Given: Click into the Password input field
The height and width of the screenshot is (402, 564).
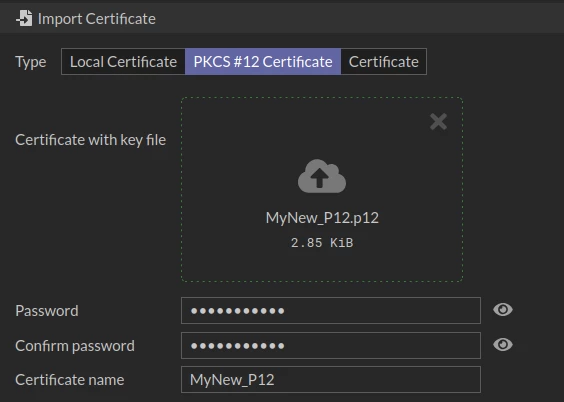Looking at the screenshot, I should (x=331, y=310).
